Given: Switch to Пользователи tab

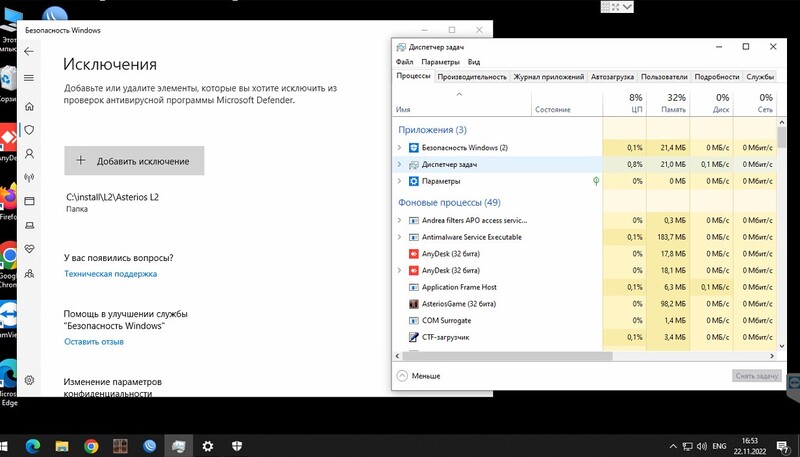Looking at the screenshot, I should coord(664,77).
